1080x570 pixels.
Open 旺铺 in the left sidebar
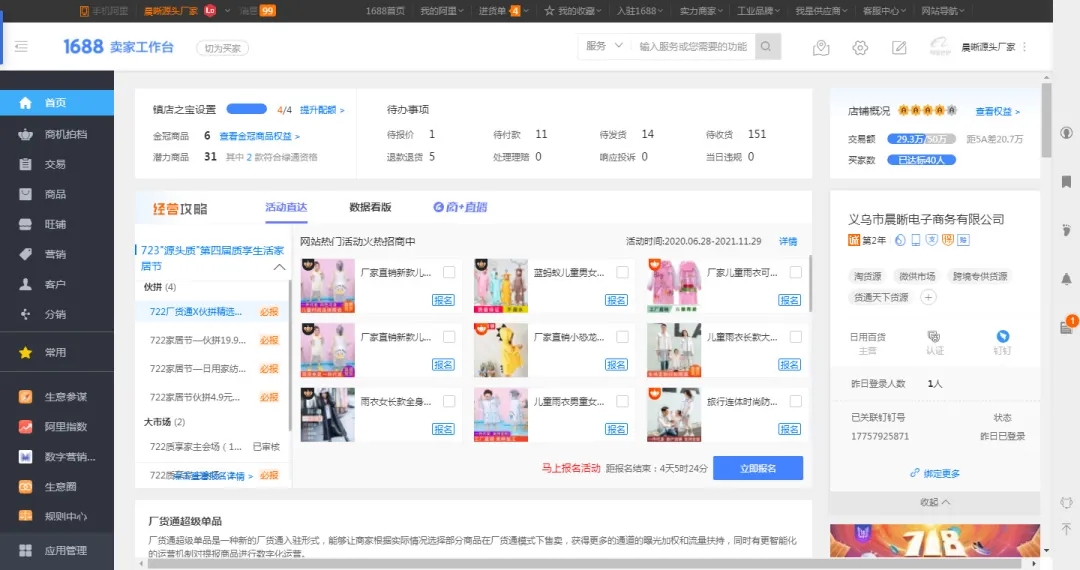57,224
